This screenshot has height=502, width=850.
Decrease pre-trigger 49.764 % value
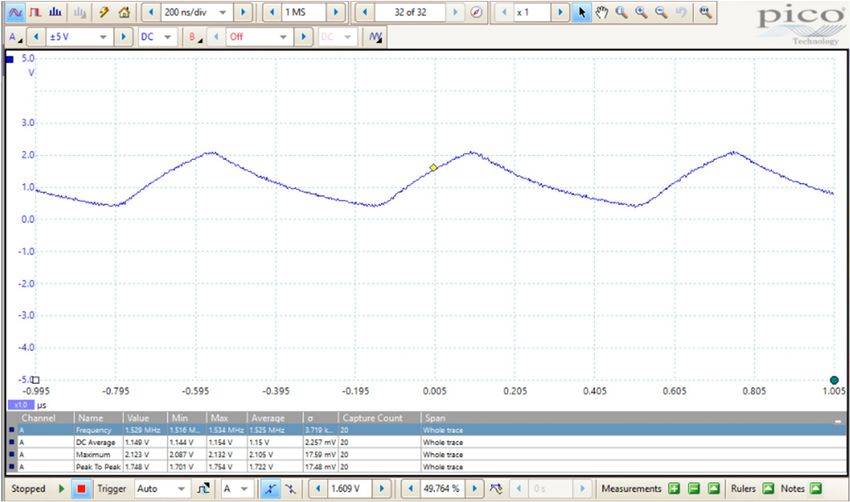pos(411,488)
